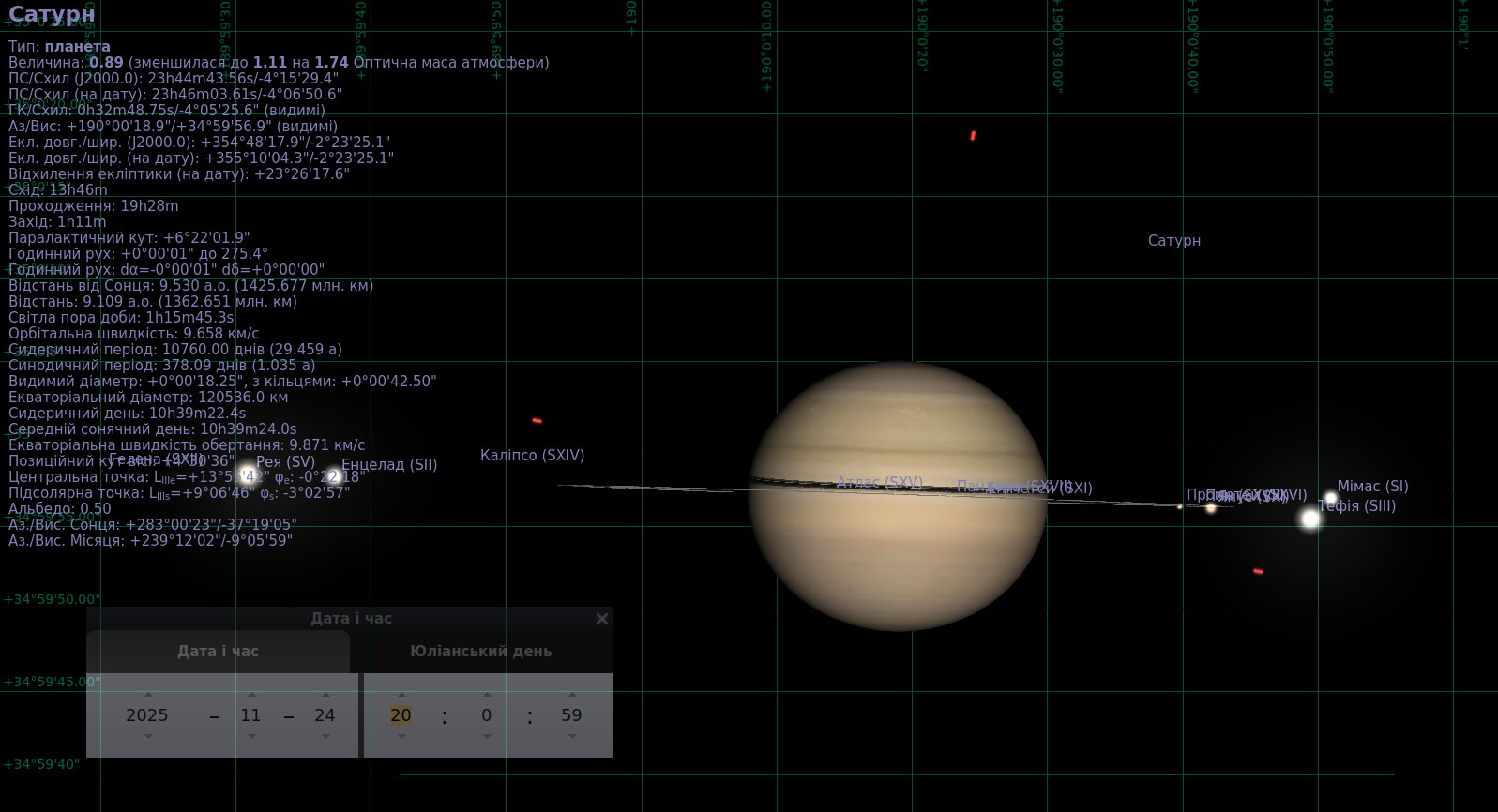Select the moon dot beside the Мімас (SI) label
The image size is (1498, 812).
[x=1330, y=499]
